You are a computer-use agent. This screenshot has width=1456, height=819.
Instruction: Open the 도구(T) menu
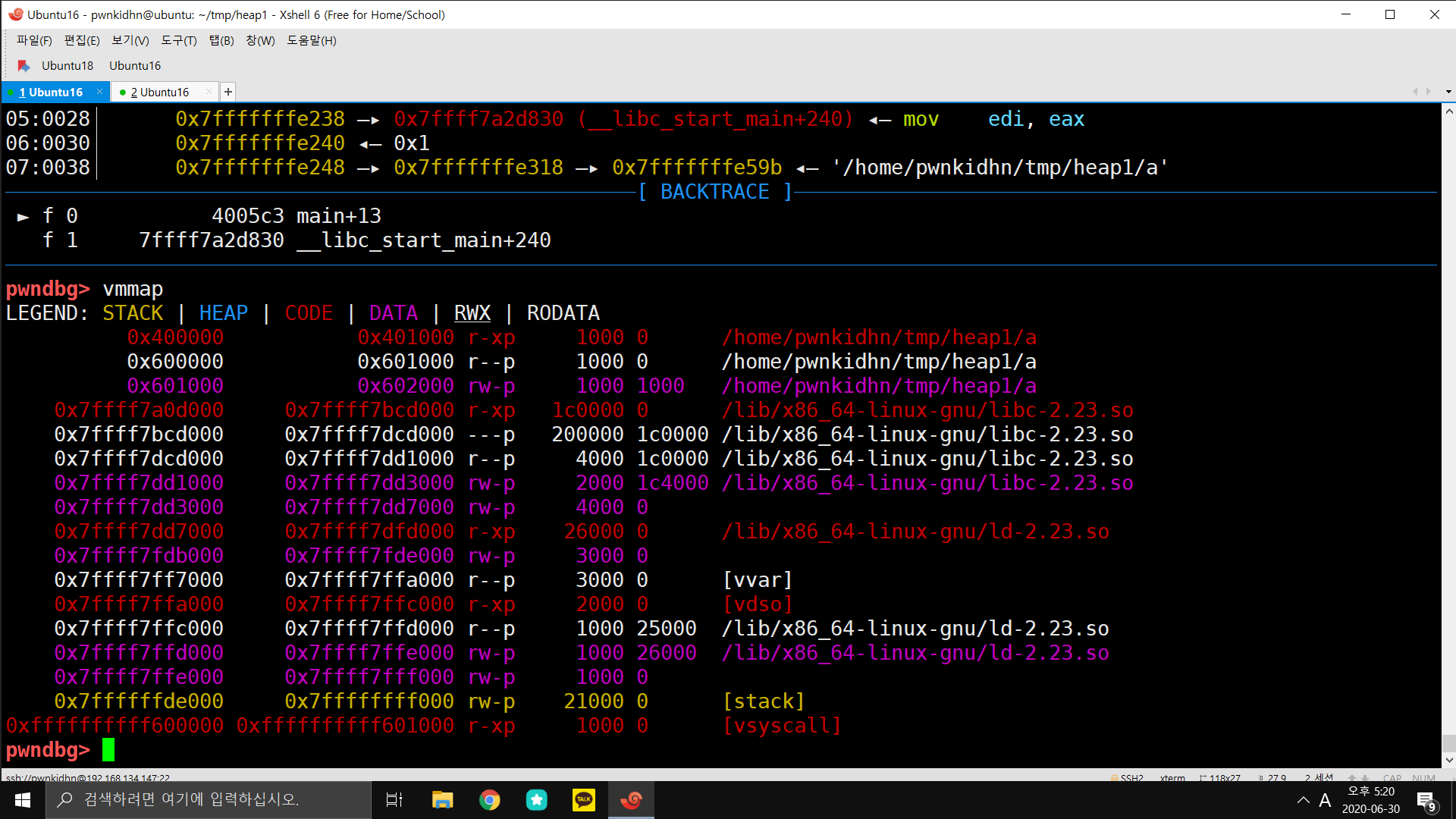tap(179, 40)
